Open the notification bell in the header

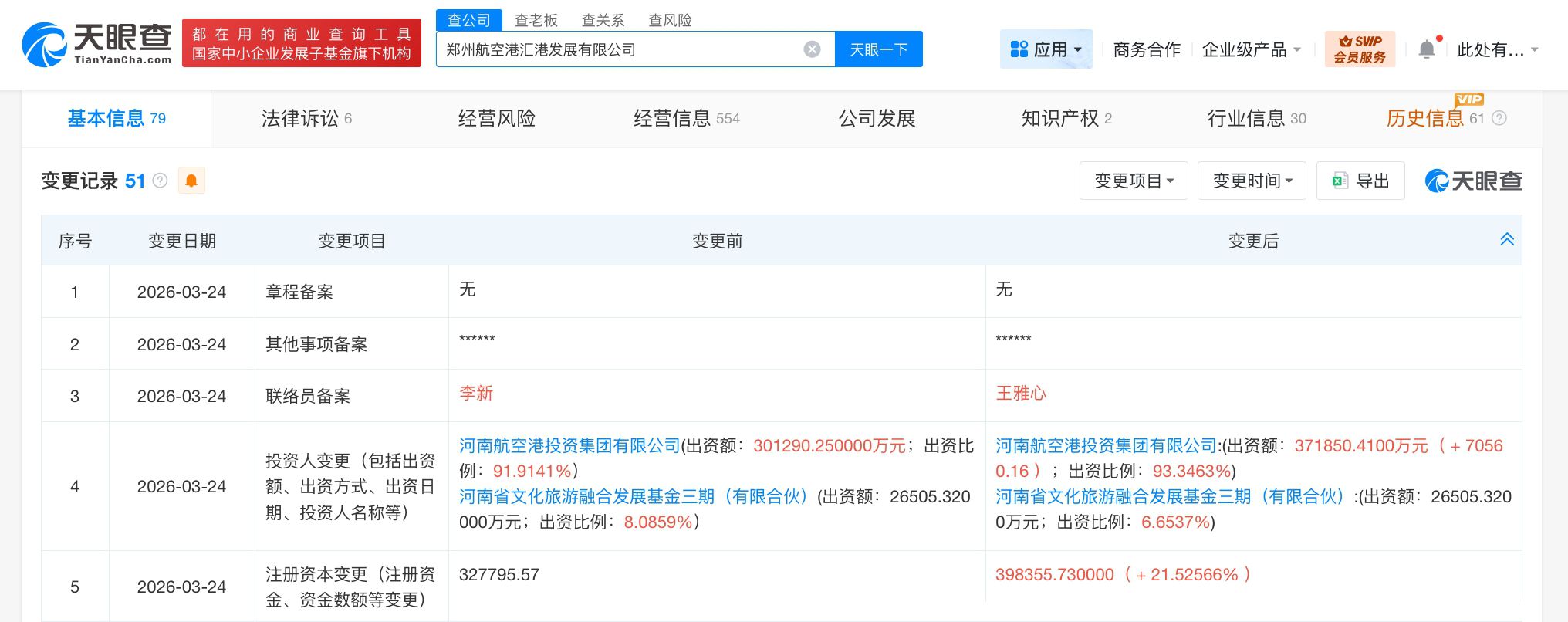1427,49
